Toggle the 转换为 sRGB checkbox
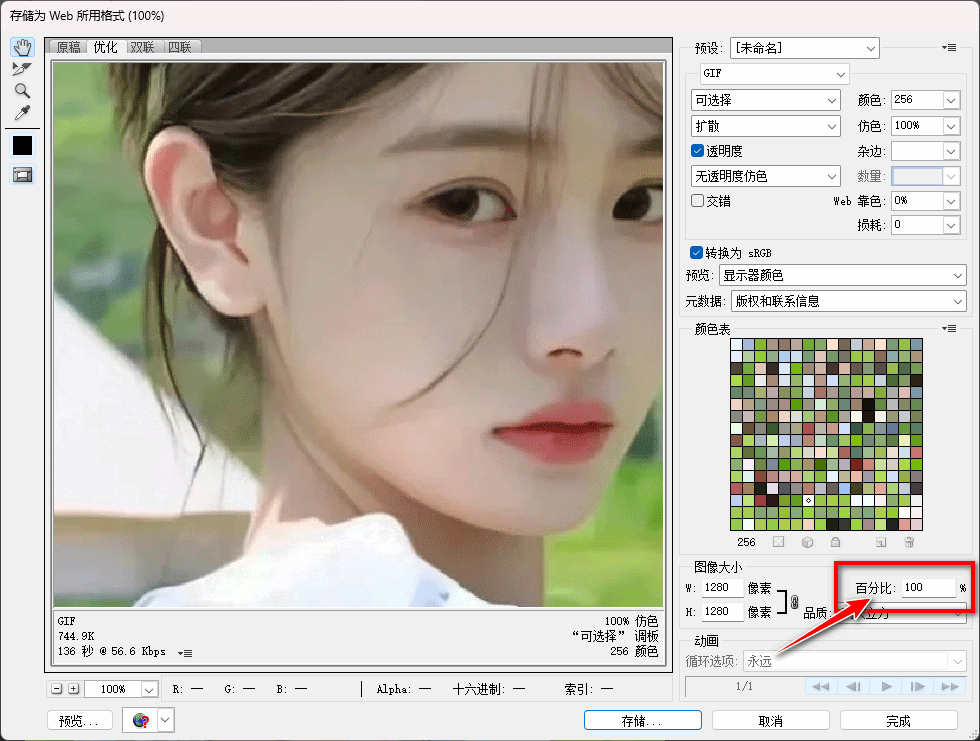The width and height of the screenshot is (980, 741). (x=697, y=253)
